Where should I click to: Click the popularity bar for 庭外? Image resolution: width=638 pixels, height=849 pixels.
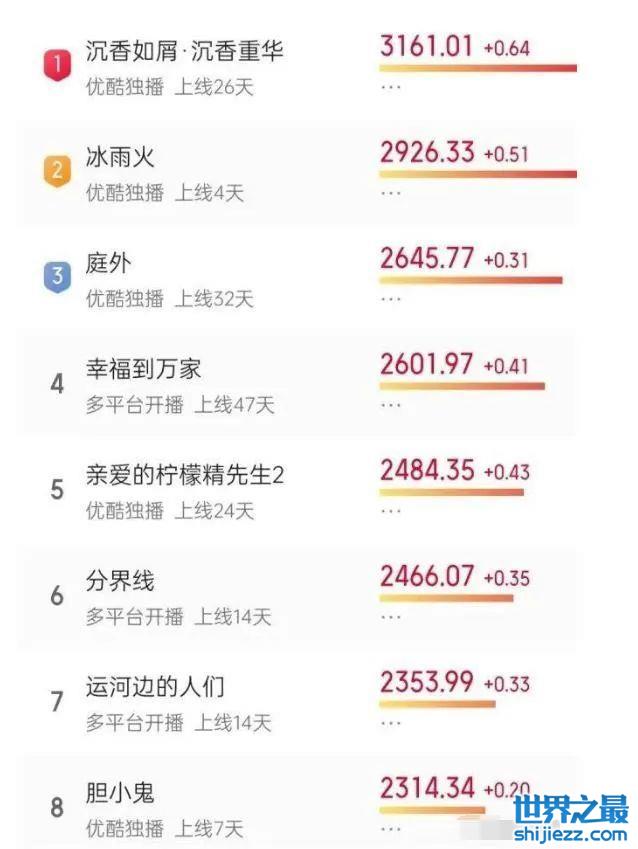pos(470,281)
